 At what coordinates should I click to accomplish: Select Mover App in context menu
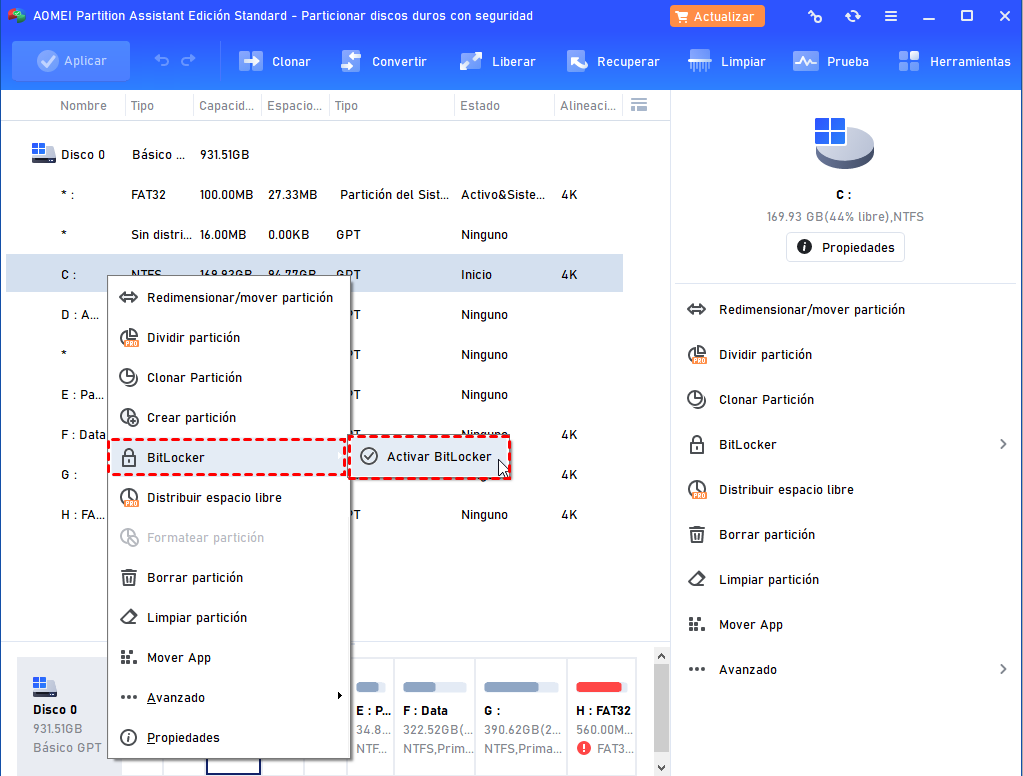pos(229,657)
